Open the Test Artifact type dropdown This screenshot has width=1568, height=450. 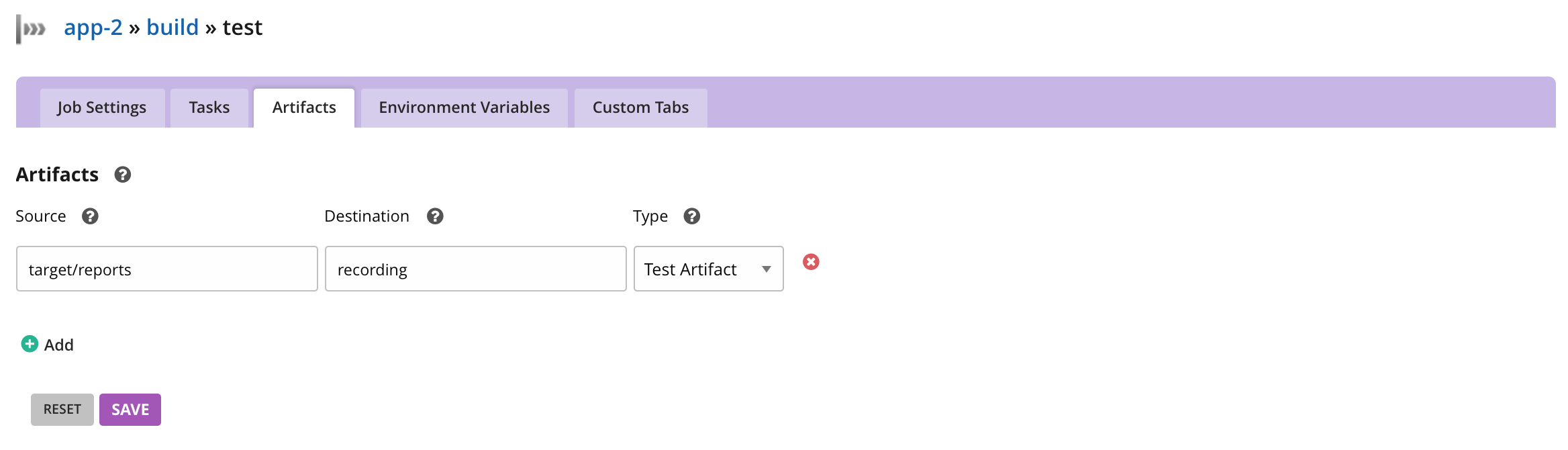click(x=708, y=269)
